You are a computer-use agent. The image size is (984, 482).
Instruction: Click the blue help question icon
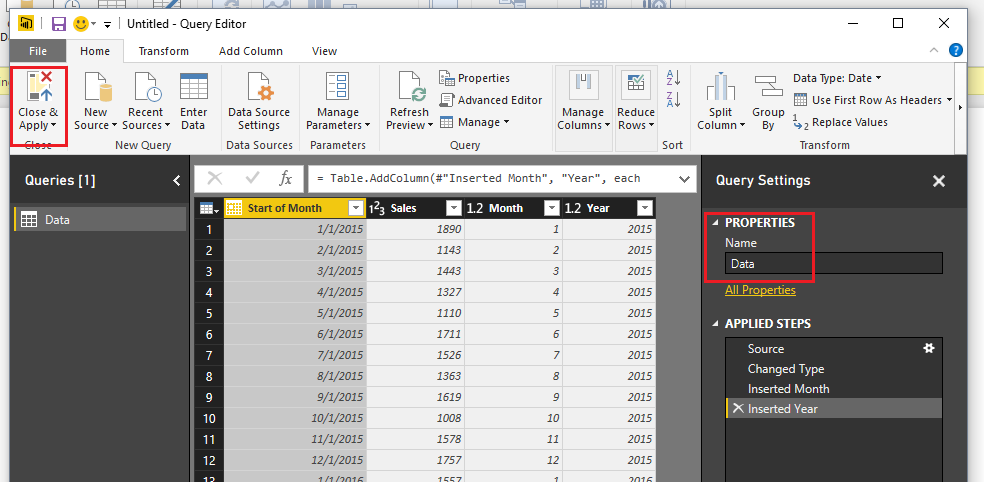click(956, 51)
